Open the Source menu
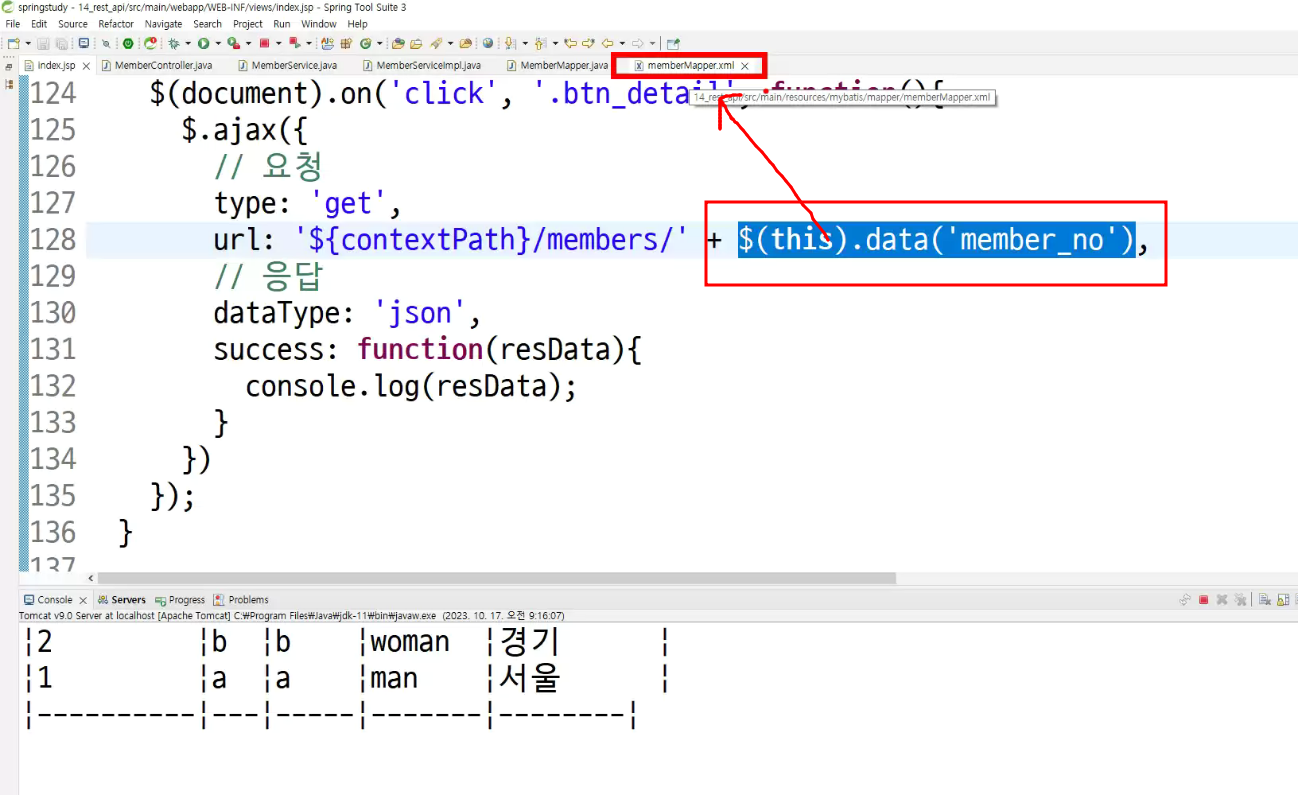 coord(73,24)
